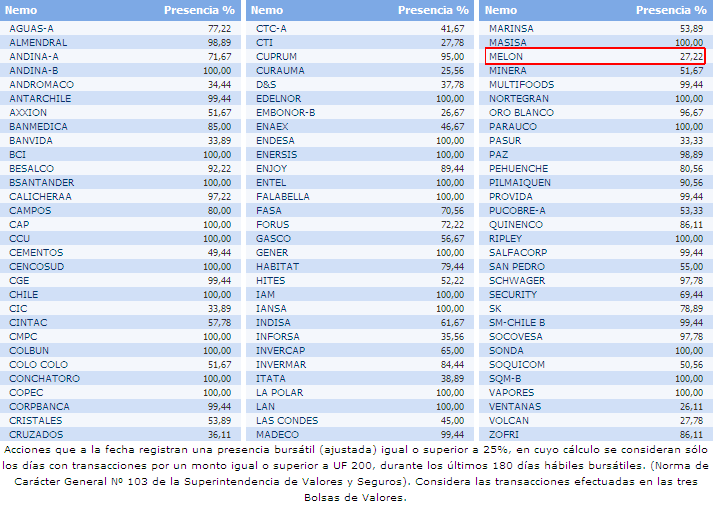This screenshot has height=509, width=717.
Task: Click the GASCO entry
Action: [273, 239]
